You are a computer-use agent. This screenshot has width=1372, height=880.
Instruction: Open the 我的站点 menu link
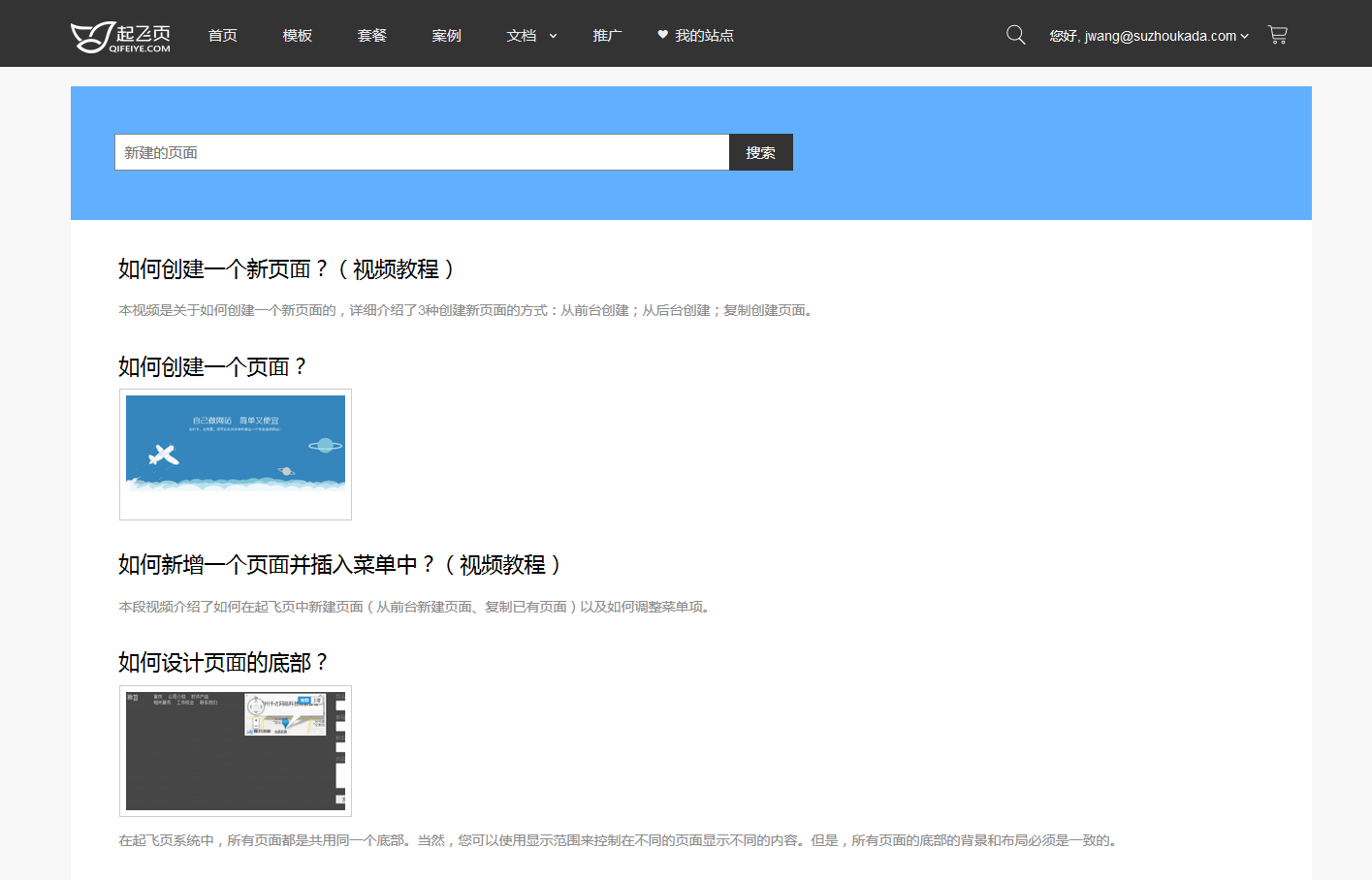tap(704, 36)
